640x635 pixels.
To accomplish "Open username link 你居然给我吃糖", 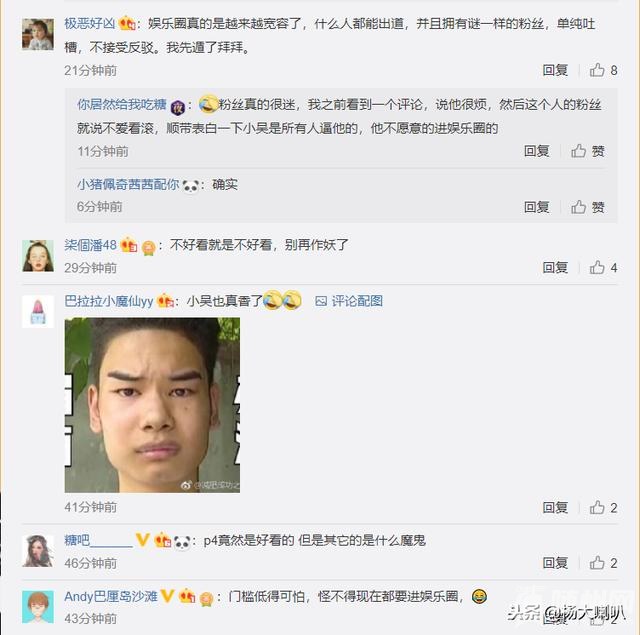I will pos(122,104).
